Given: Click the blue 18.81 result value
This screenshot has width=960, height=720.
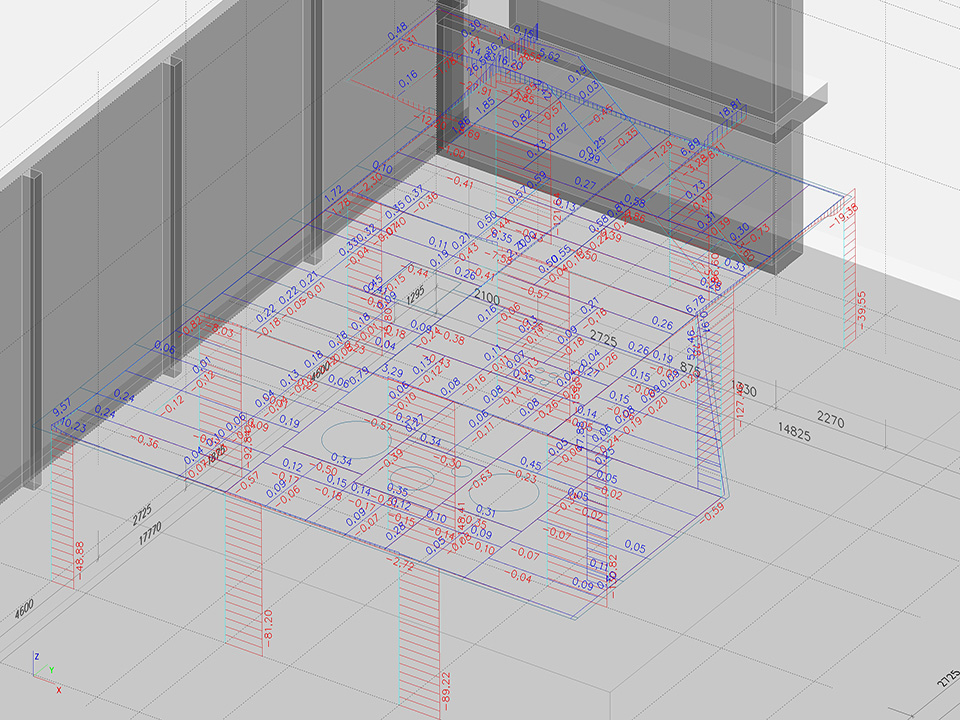Looking at the screenshot, I should [x=731, y=108].
